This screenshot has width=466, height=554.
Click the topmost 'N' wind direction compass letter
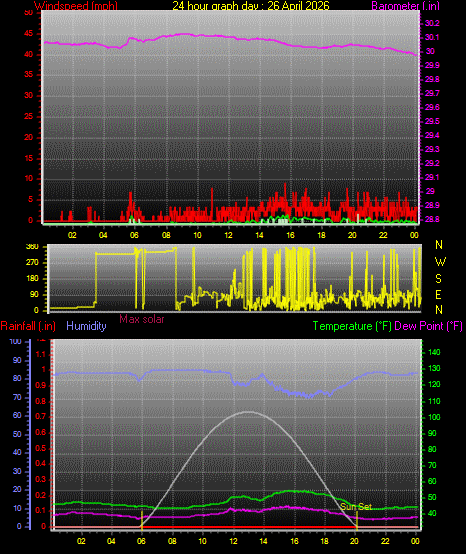439,244
